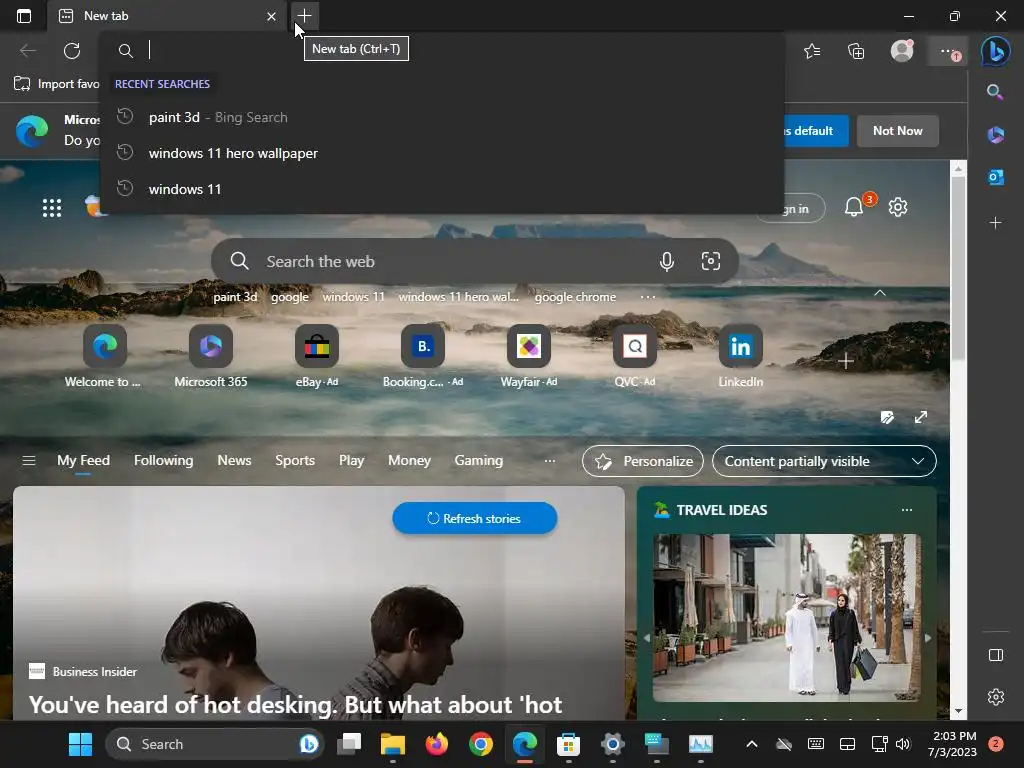Edit background with pencil image icon
The width and height of the screenshot is (1024, 768).
click(887, 417)
